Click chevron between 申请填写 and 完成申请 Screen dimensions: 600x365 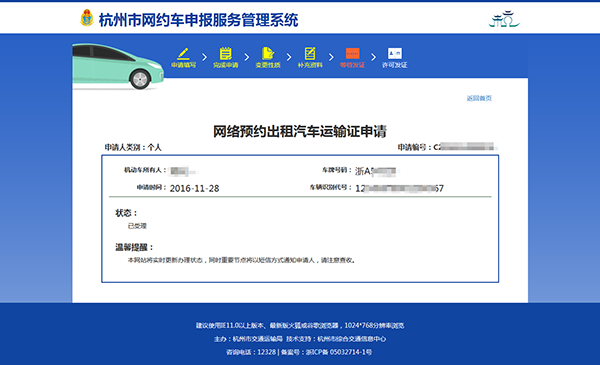click(204, 57)
